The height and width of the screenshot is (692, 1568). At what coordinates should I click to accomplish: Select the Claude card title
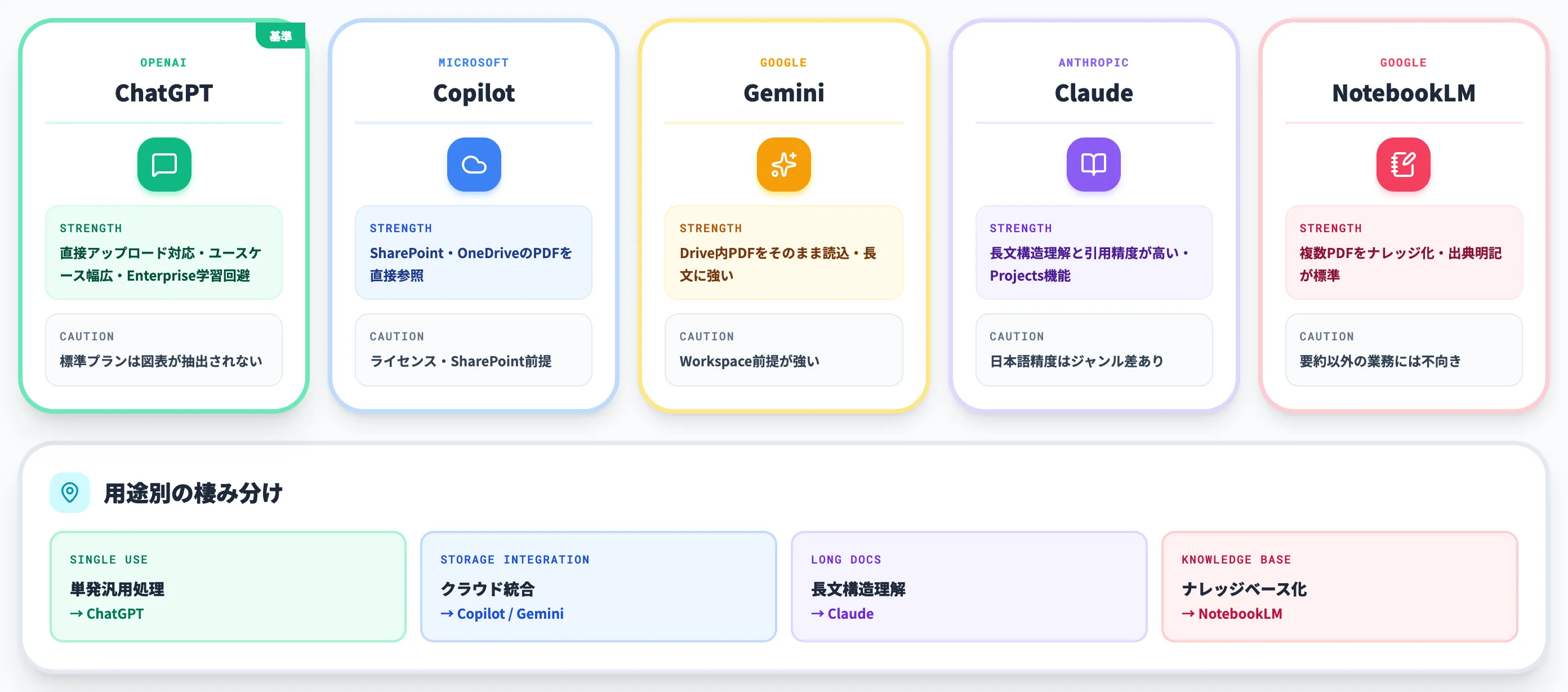pyautogui.click(x=1093, y=92)
